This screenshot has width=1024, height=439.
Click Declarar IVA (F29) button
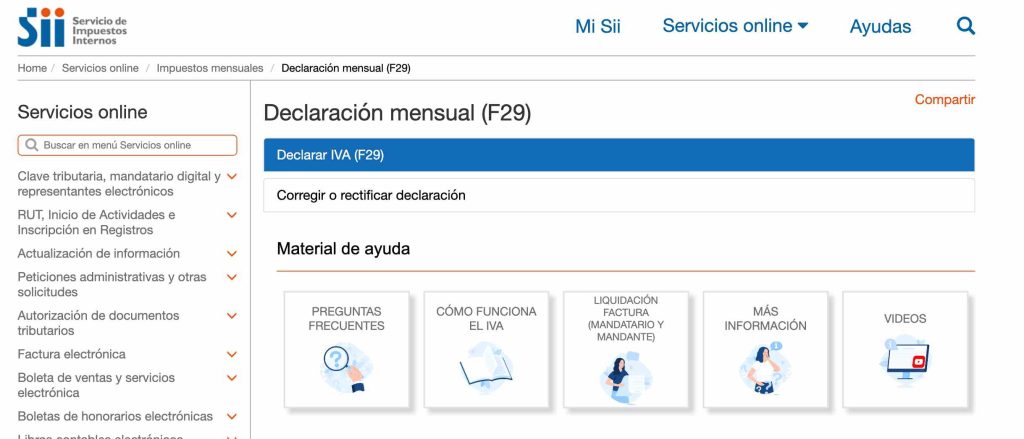point(619,155)
